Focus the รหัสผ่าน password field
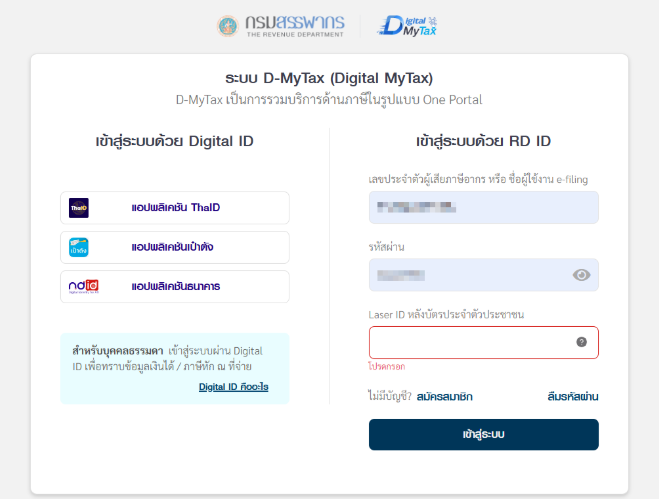Viewport: 659px width, 501px height. 484,275
